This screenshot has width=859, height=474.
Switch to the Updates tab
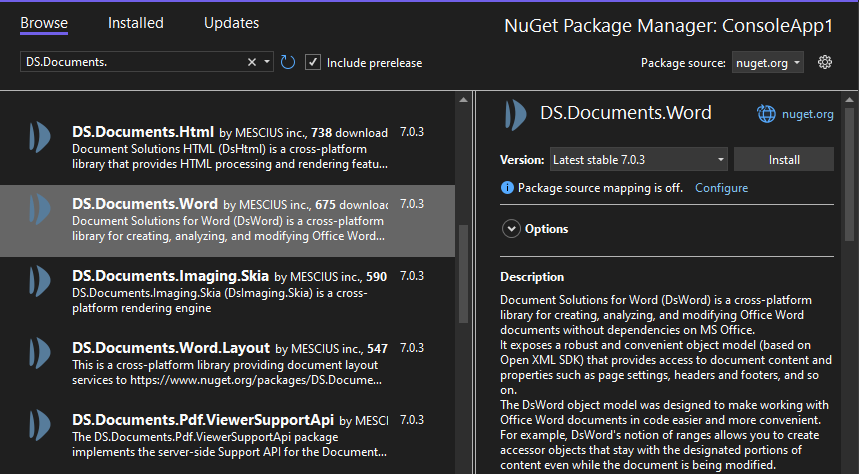[x=231, y=23]
